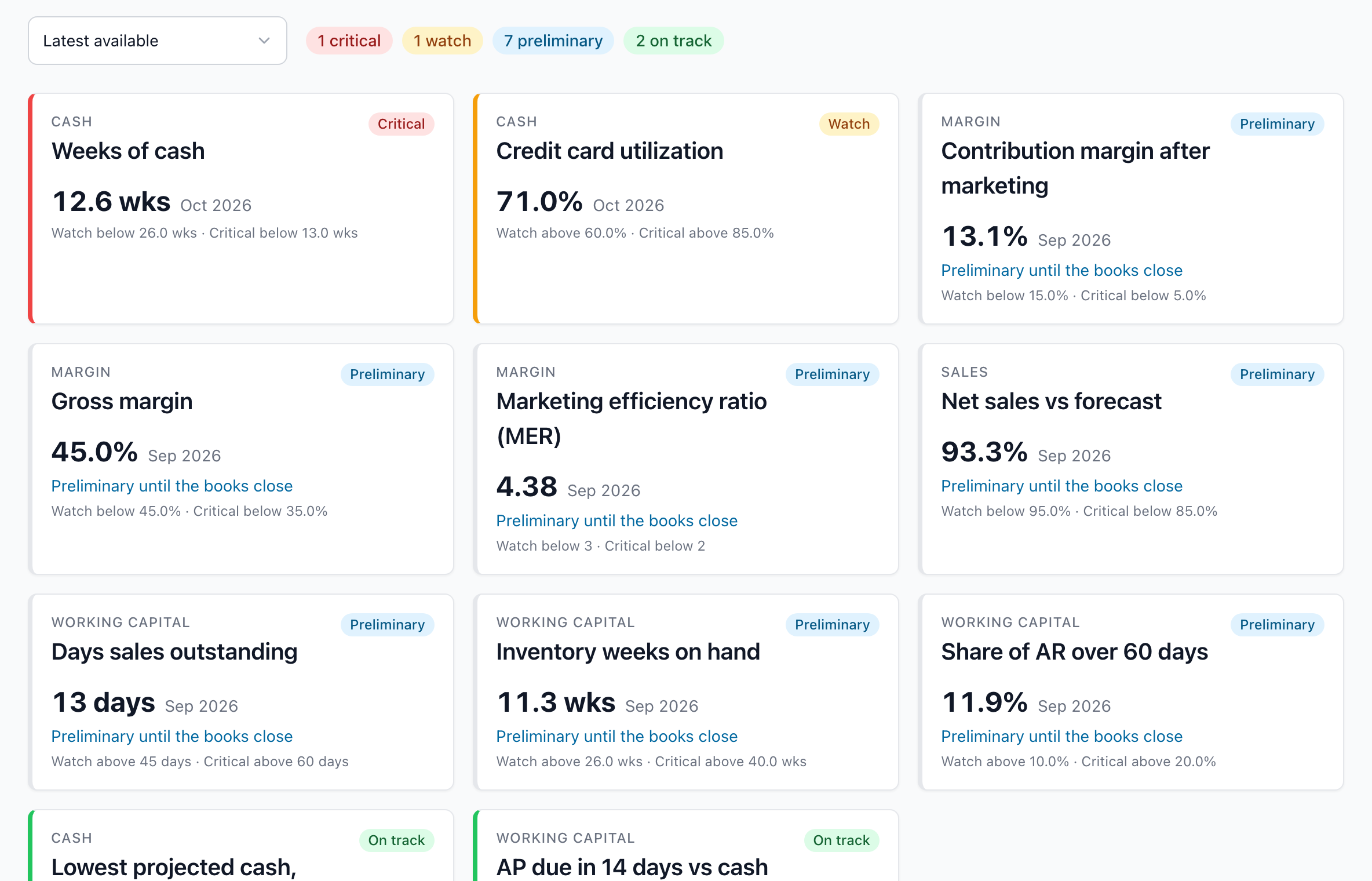Open Share of AR over 60 days title
This screenshot has width=1372, height=881.
click(1074, 651)
